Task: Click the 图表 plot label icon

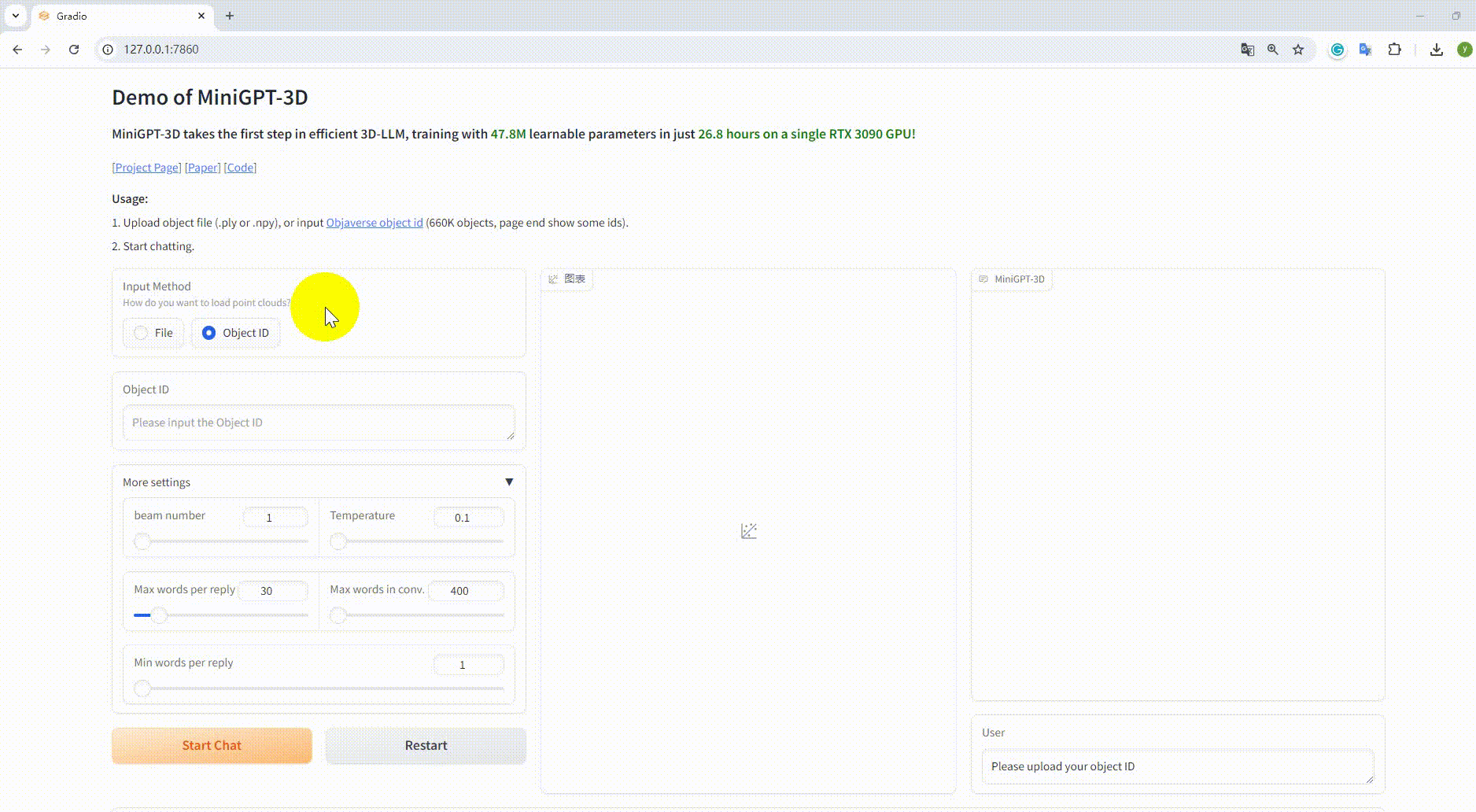Action: click(554, 279)
